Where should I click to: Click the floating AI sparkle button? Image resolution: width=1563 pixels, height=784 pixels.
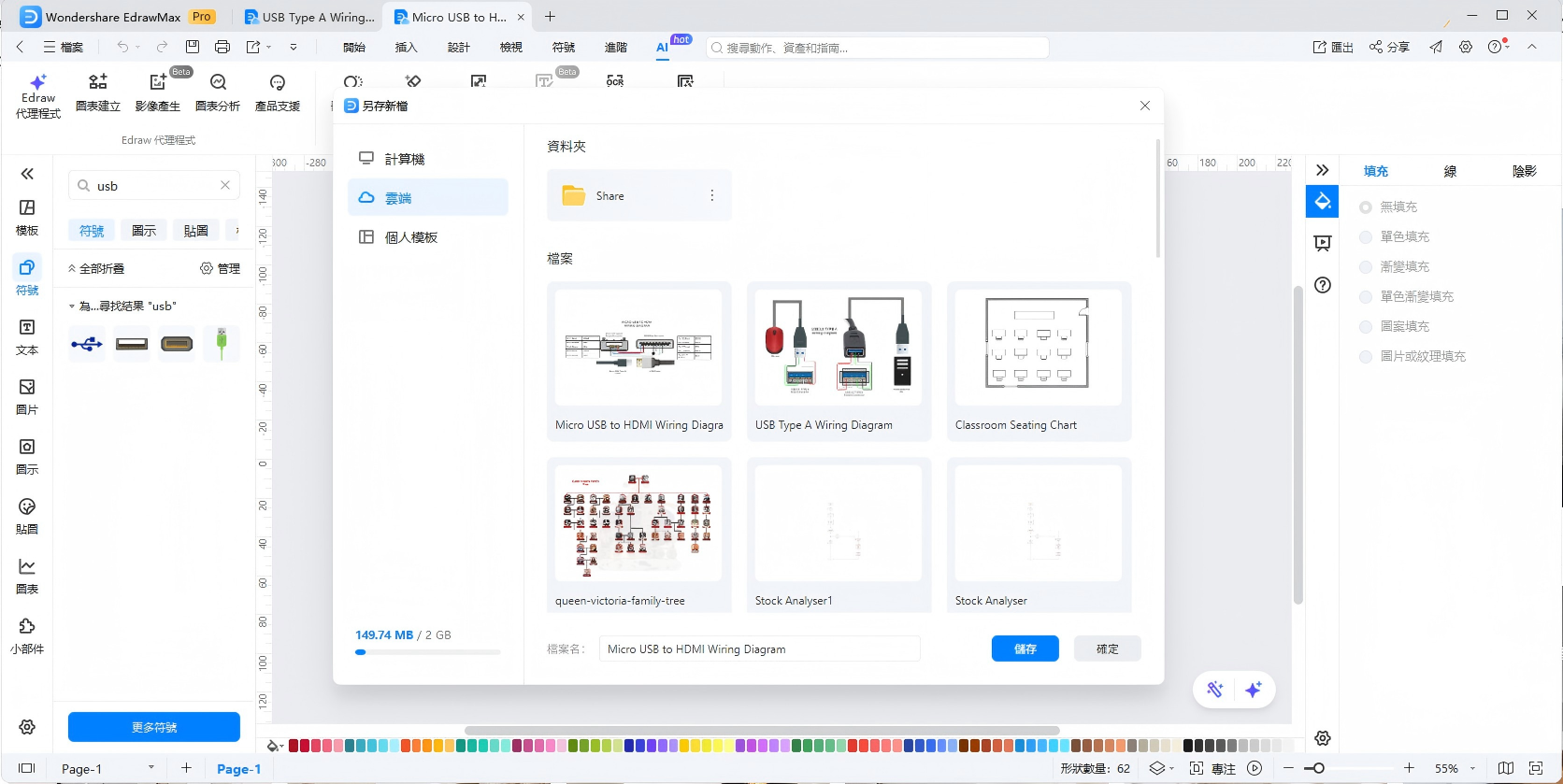[1254, 690]
